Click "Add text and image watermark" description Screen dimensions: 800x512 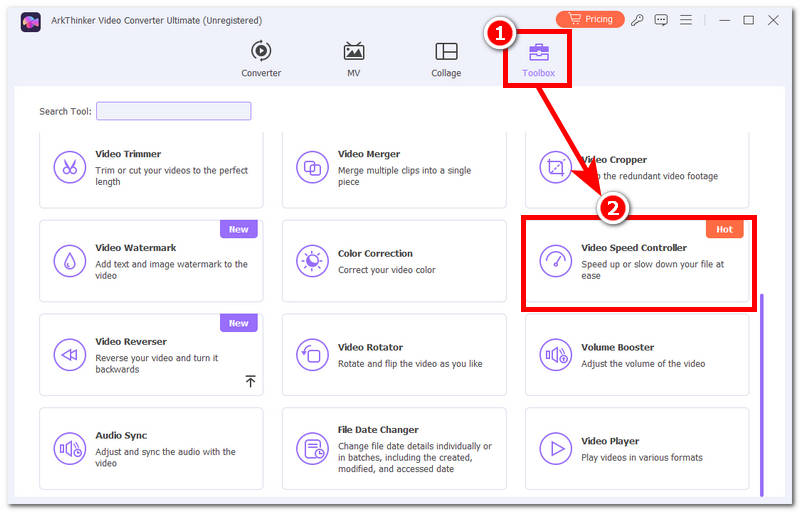pos(171,270)
